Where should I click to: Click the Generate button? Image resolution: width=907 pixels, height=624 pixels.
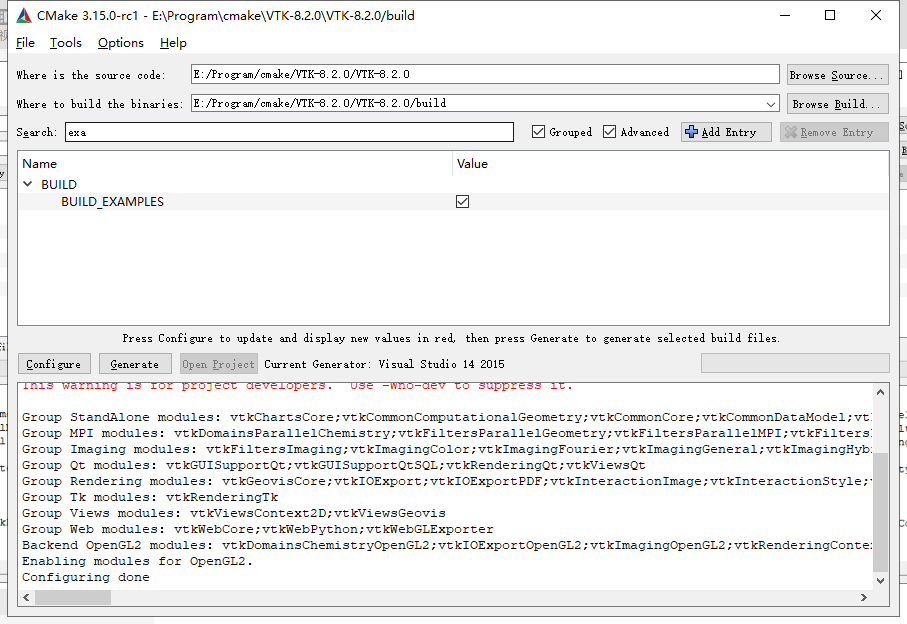tap(135, 364)
